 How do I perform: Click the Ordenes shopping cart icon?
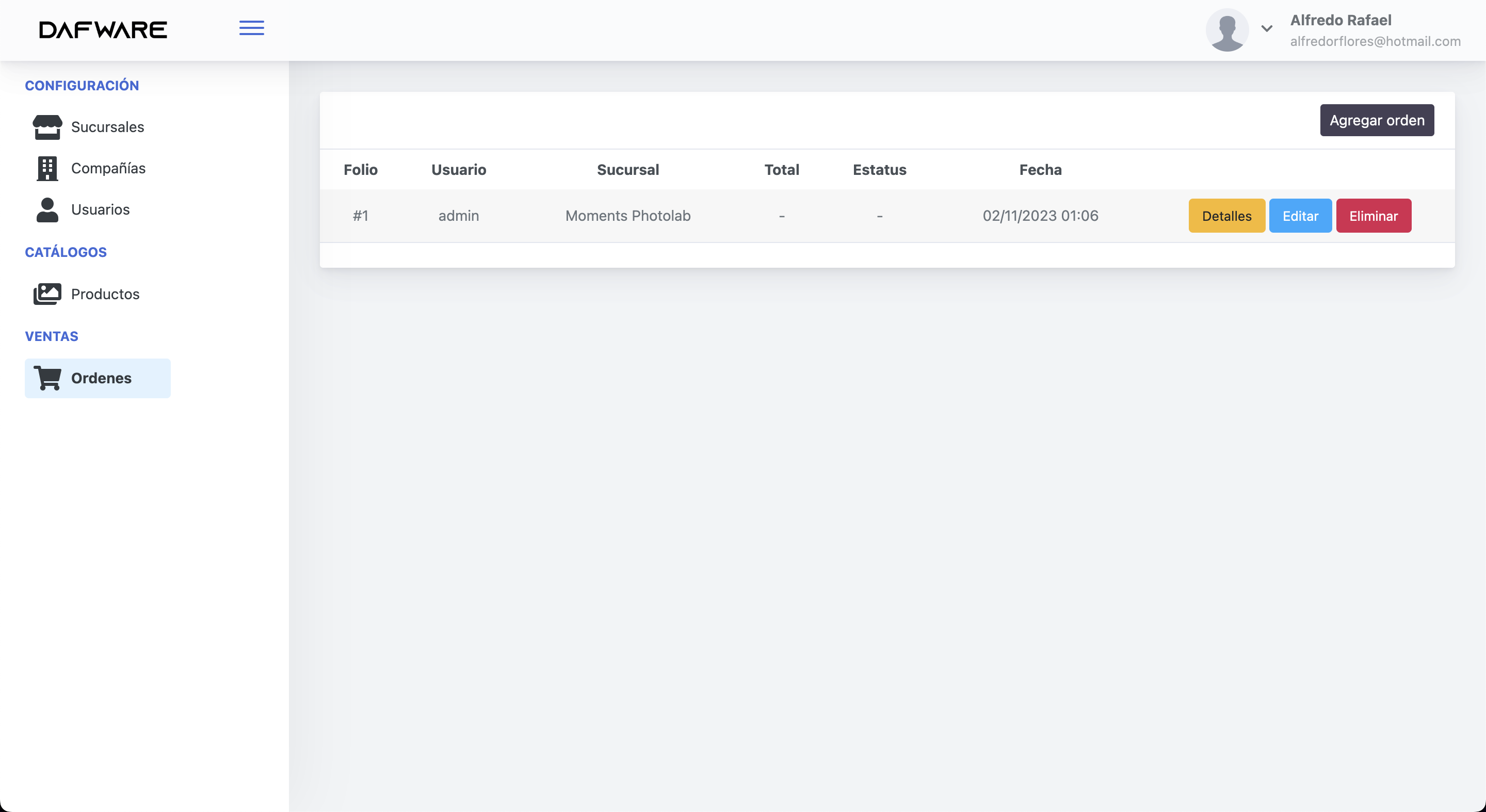pyautogui.click(x=47, y=378)
